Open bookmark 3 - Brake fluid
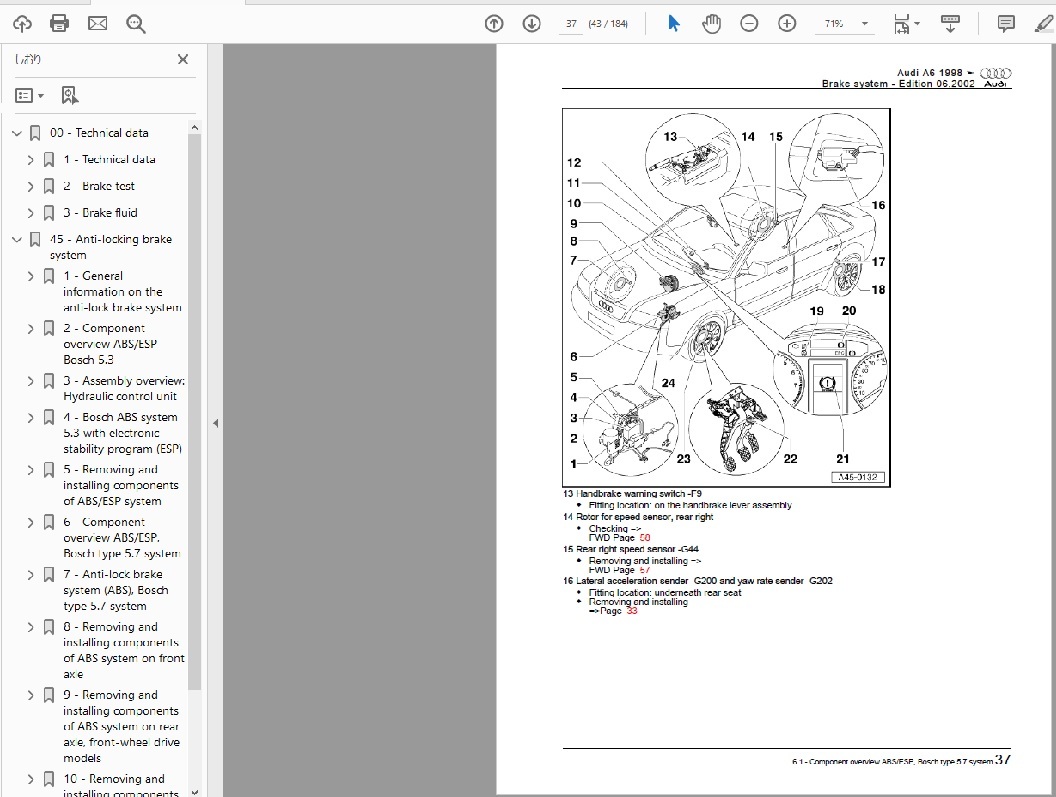1056x797 pixels. click(100, 213)
